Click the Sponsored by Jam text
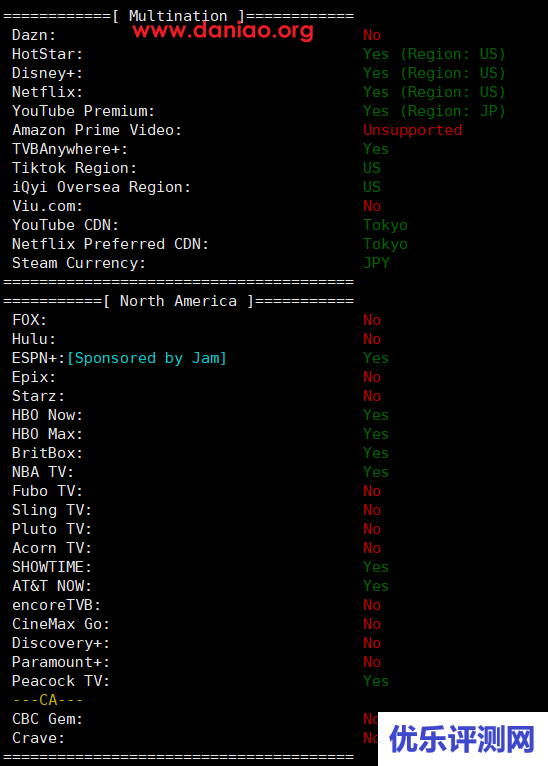Viewport: 548px width, 766px height. coord(147,358)
